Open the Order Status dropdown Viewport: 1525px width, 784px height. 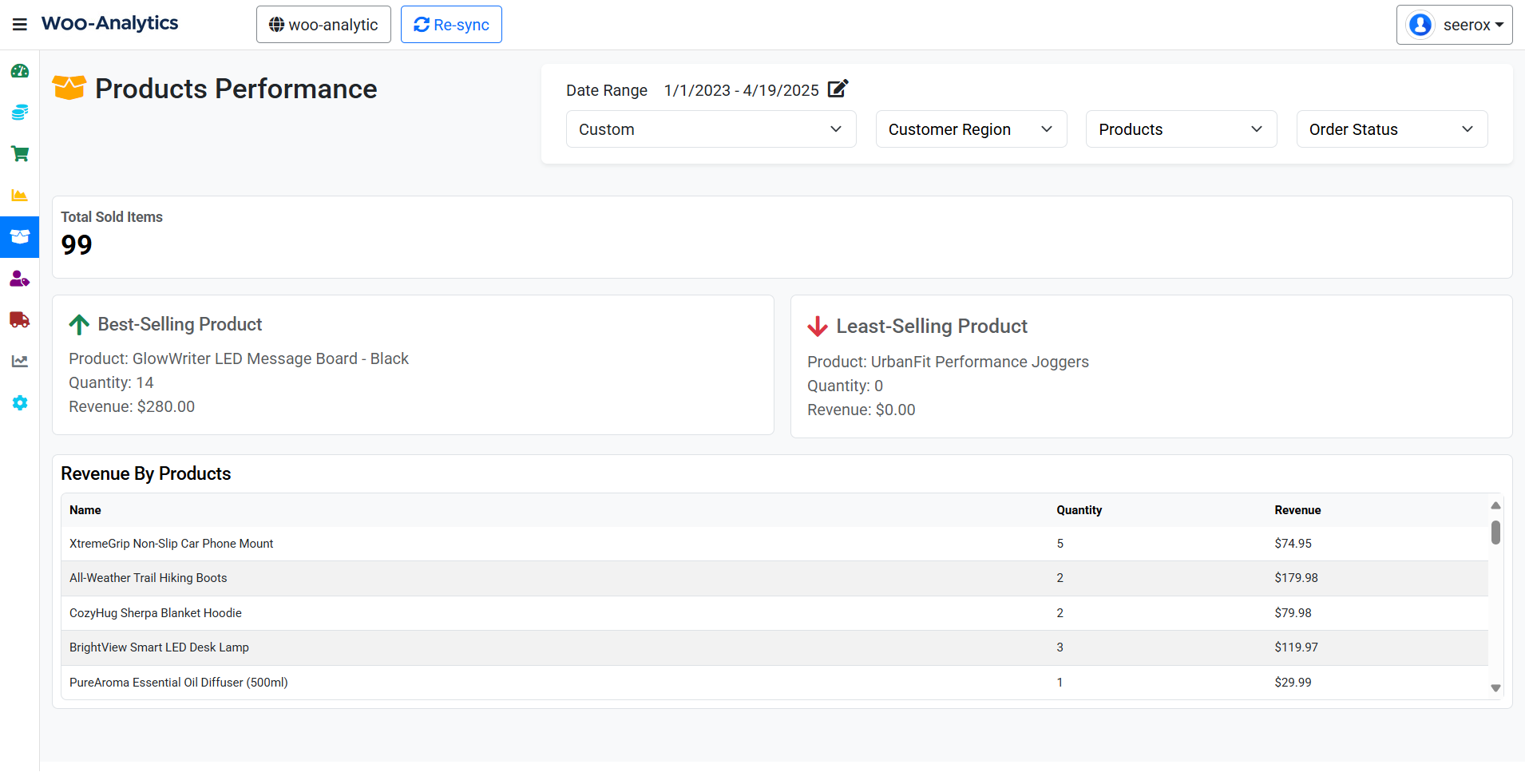pos(1389,129)
